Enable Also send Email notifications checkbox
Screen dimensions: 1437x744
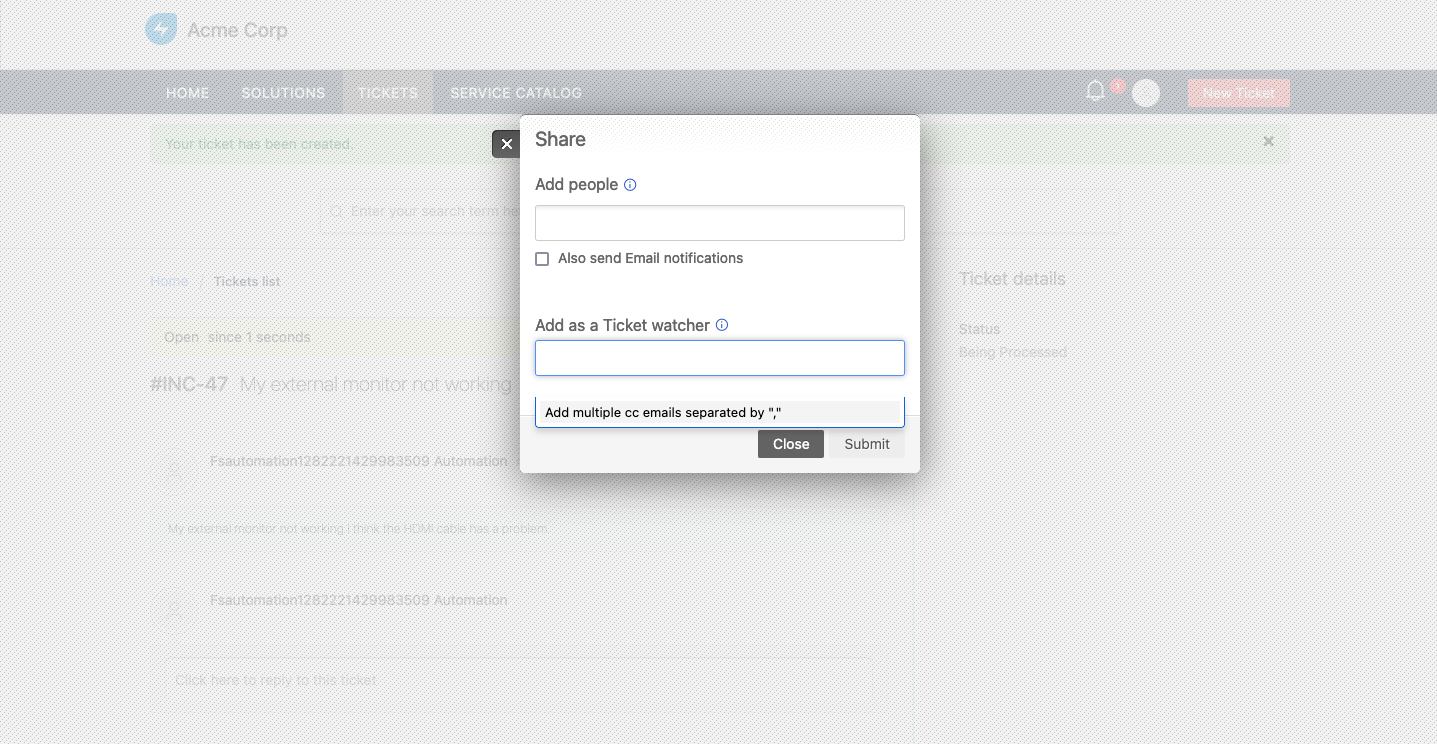pos(542,259)
